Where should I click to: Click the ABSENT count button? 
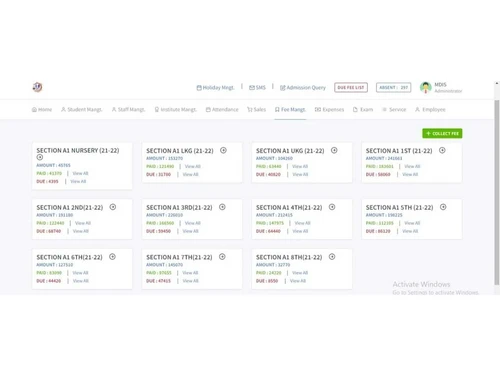(394, 87)
